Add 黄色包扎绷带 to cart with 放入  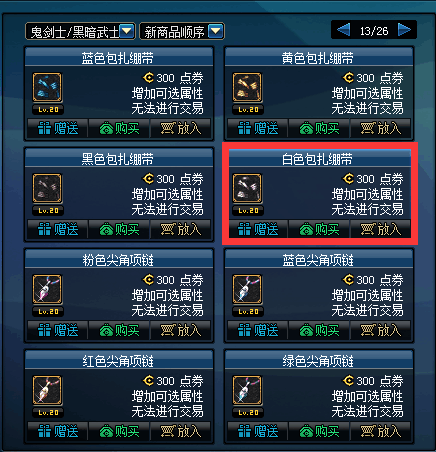(380, 128)
